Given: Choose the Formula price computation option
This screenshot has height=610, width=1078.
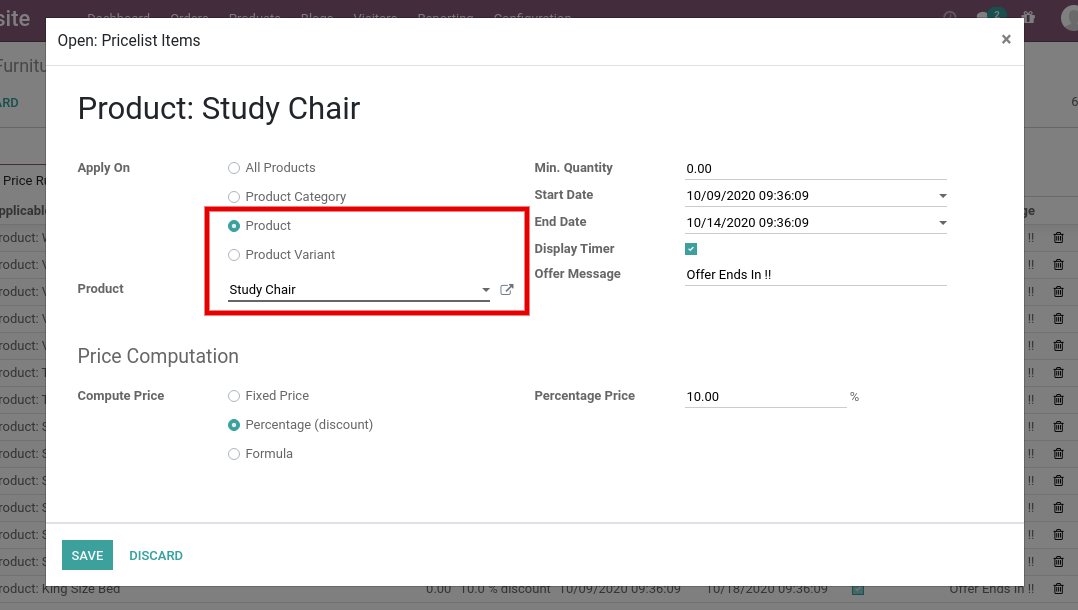Looking at the screenshot, I should (234, 454).
